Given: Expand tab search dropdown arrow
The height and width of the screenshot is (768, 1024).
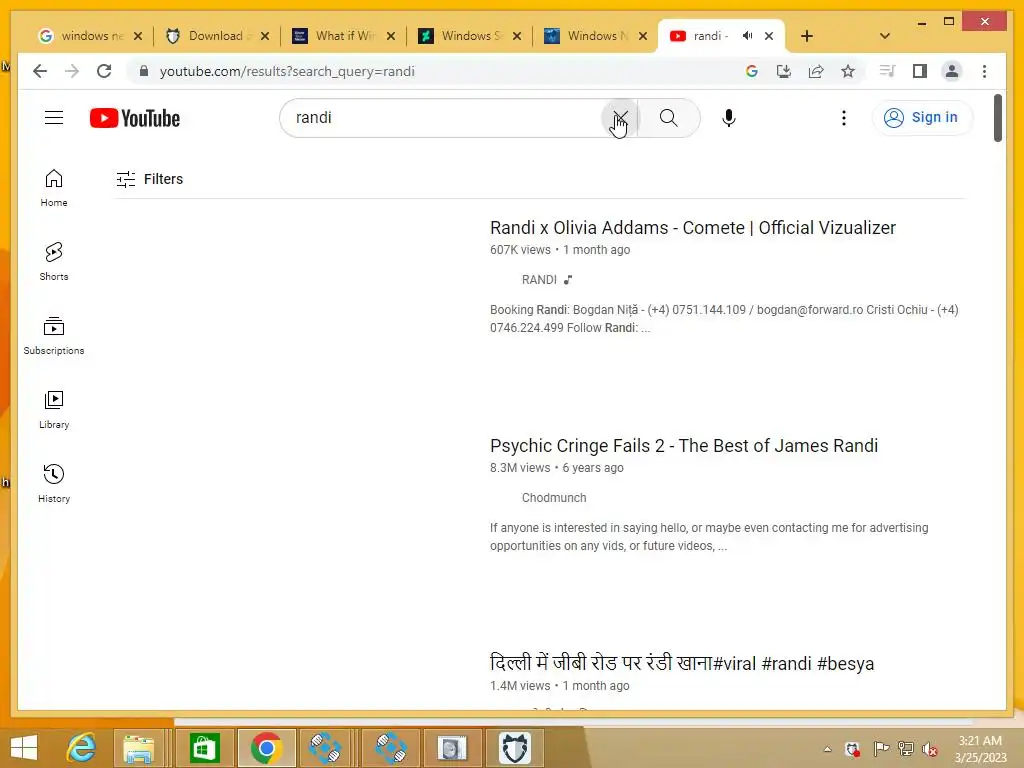Looking at the screenshot, I should 885,36.
